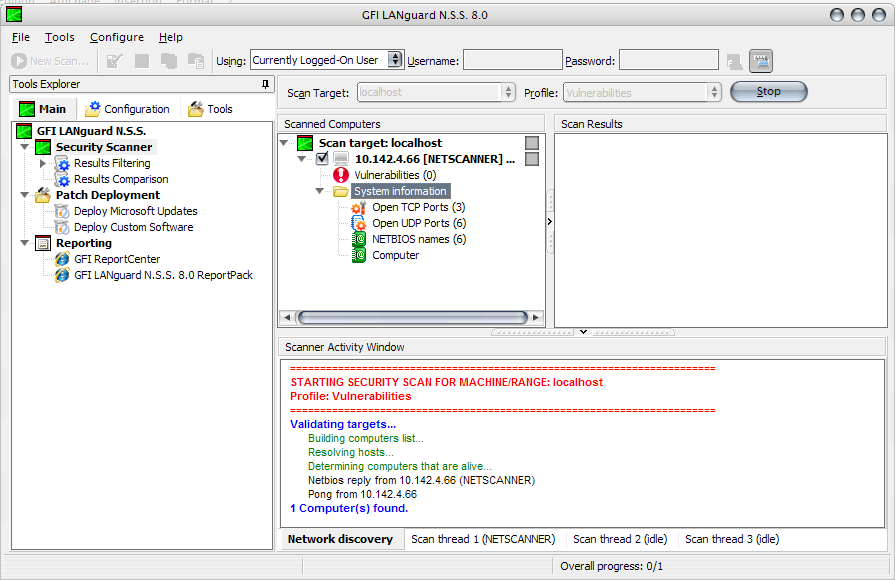895x580 pixels.
Task: Click the Scanned Computers horizontal scrollbar thumb
Action: tap(413, 317)
